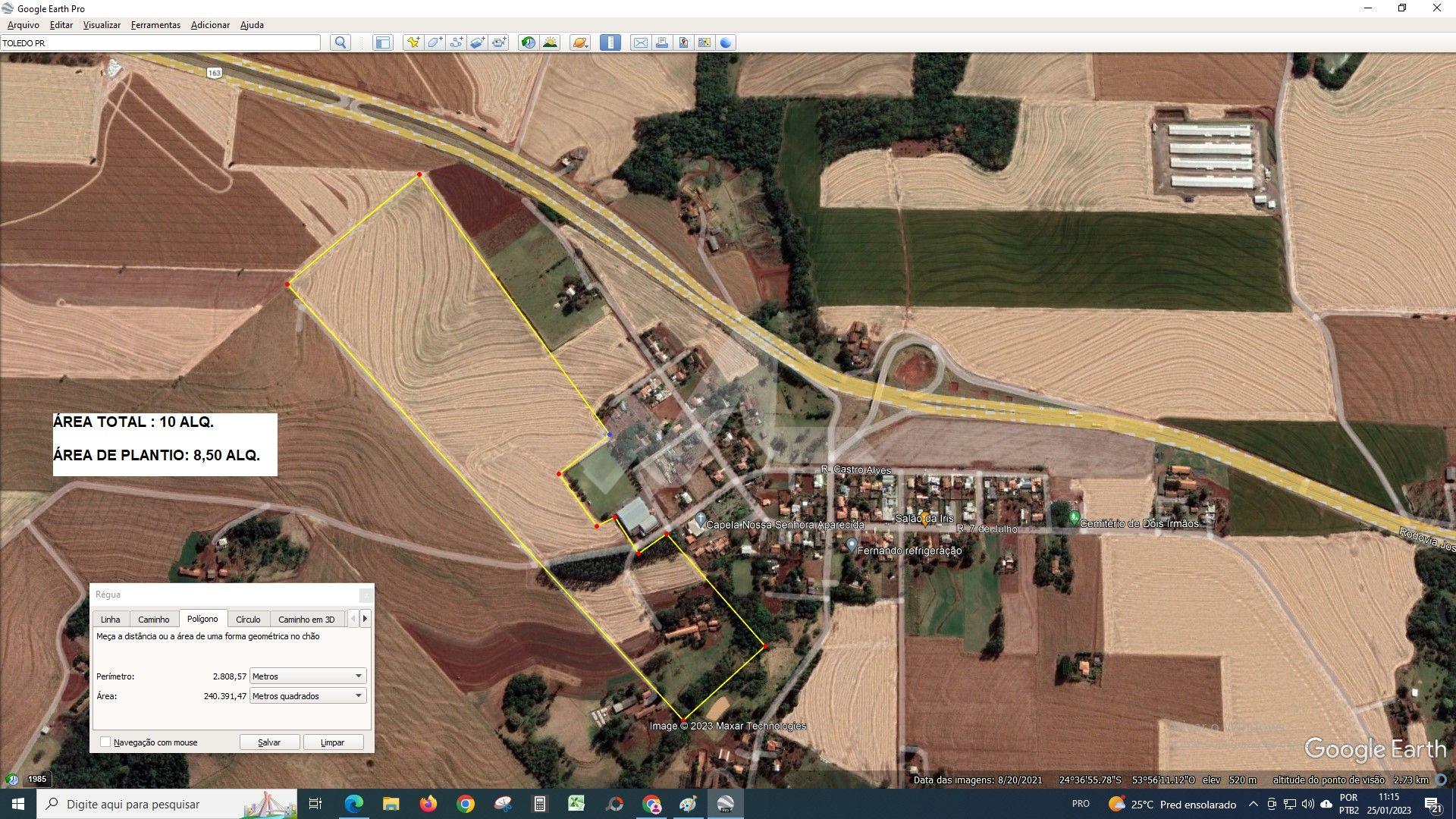The image size is (1456, 819).
Task: Click the email envelope icon
Action: [640, 42]
